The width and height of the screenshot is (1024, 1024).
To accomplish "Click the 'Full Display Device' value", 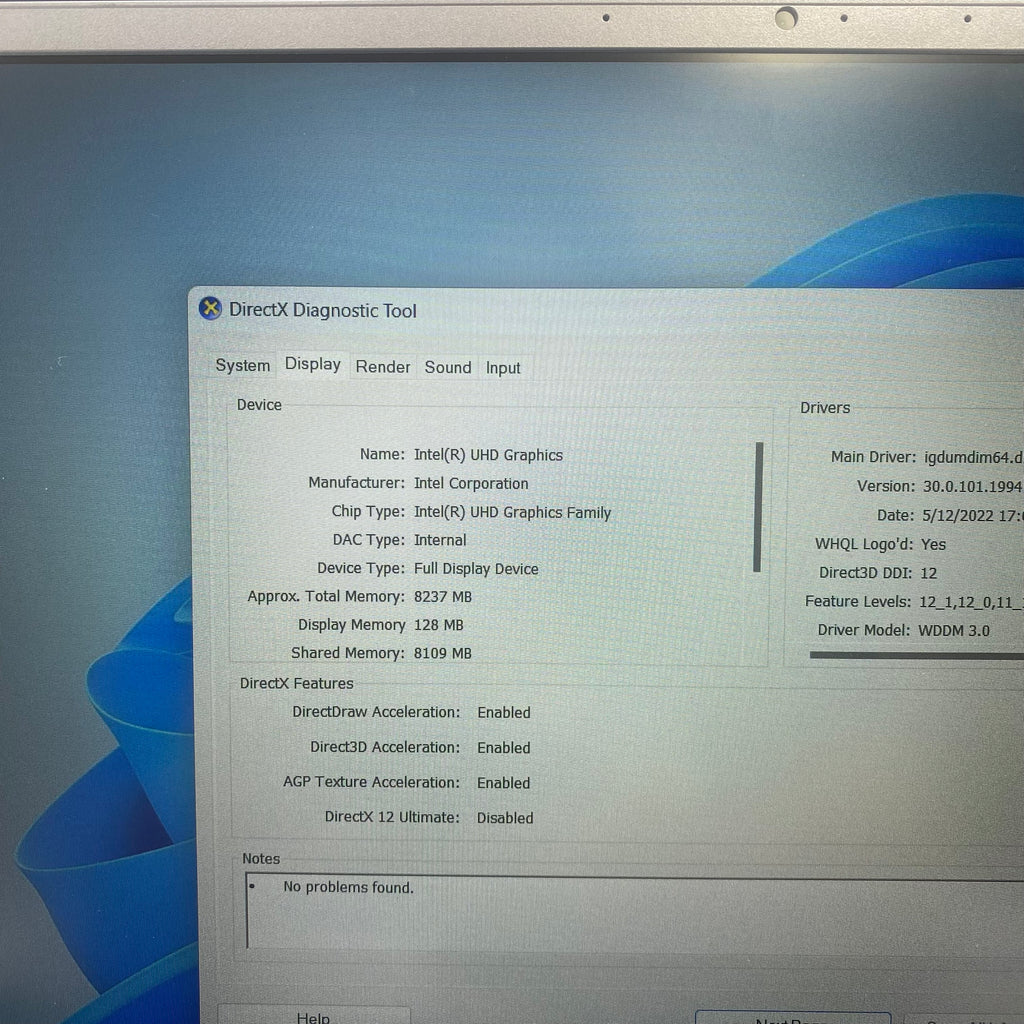I will (476, 569).
